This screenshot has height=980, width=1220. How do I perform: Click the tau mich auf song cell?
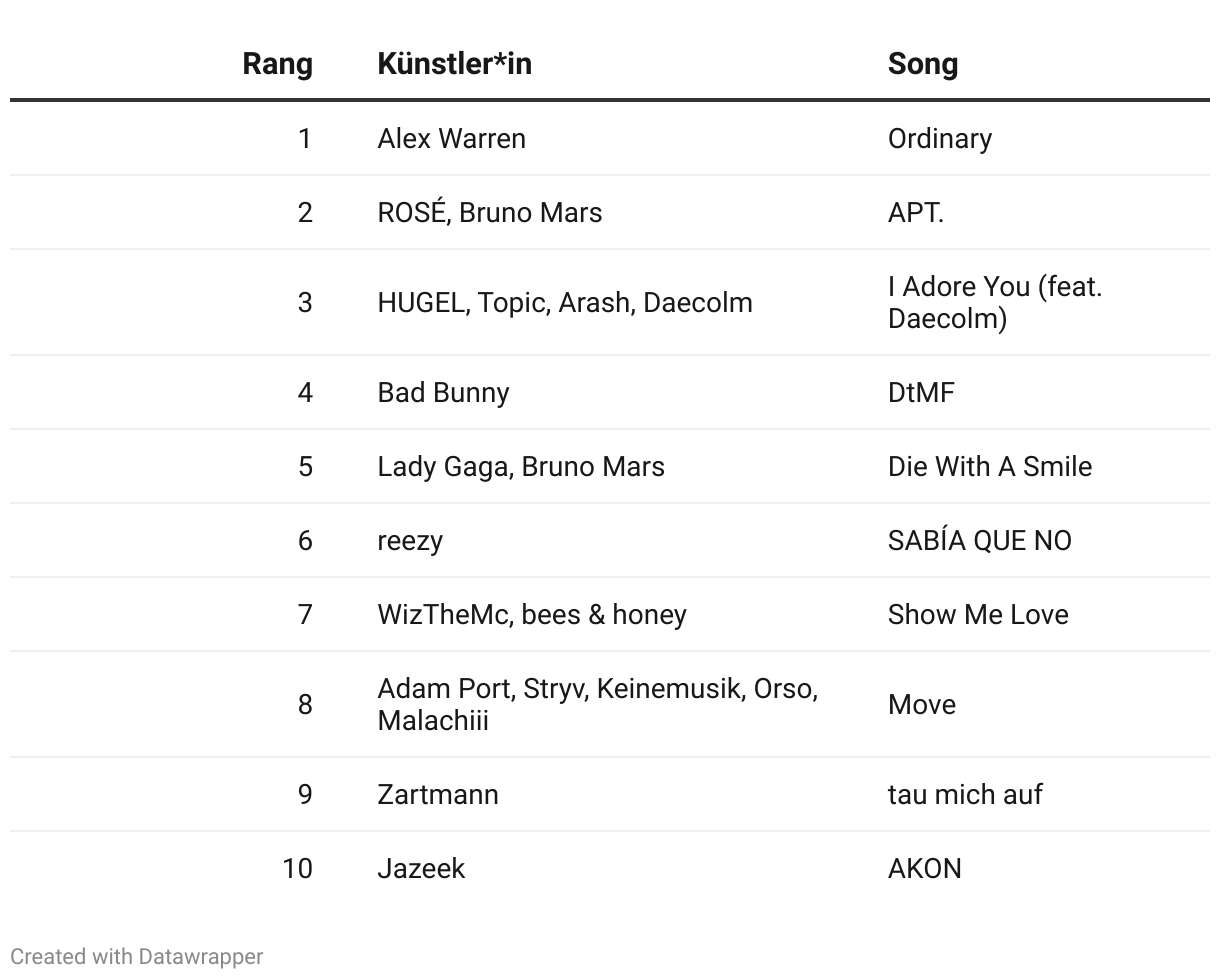pos(964,794)
